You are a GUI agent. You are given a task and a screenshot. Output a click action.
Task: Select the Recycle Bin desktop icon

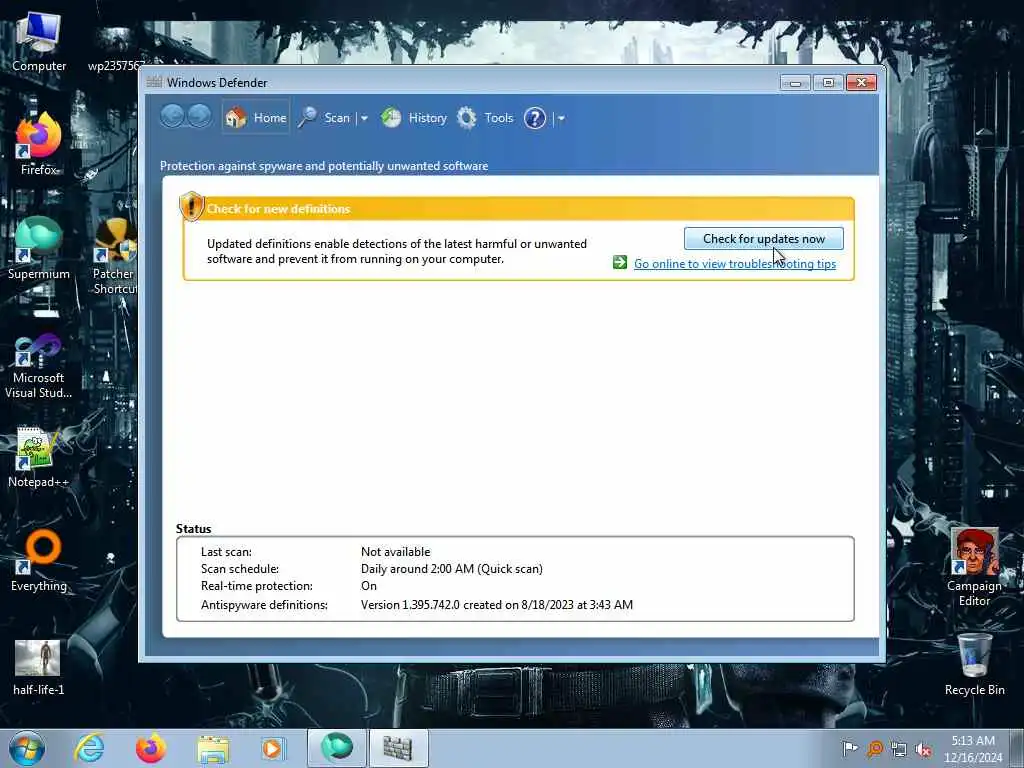(974, 665)
